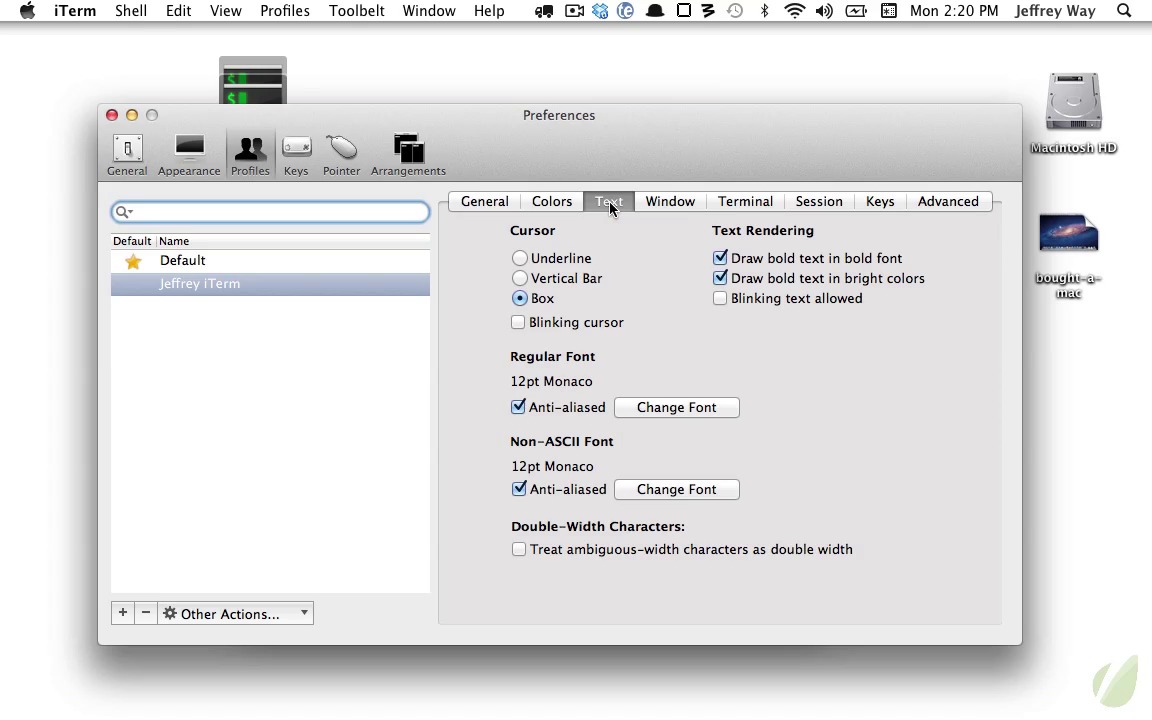1152x720 pixels.
Task: Open the Arrangements toolbar icon
Action: point(408,155)
